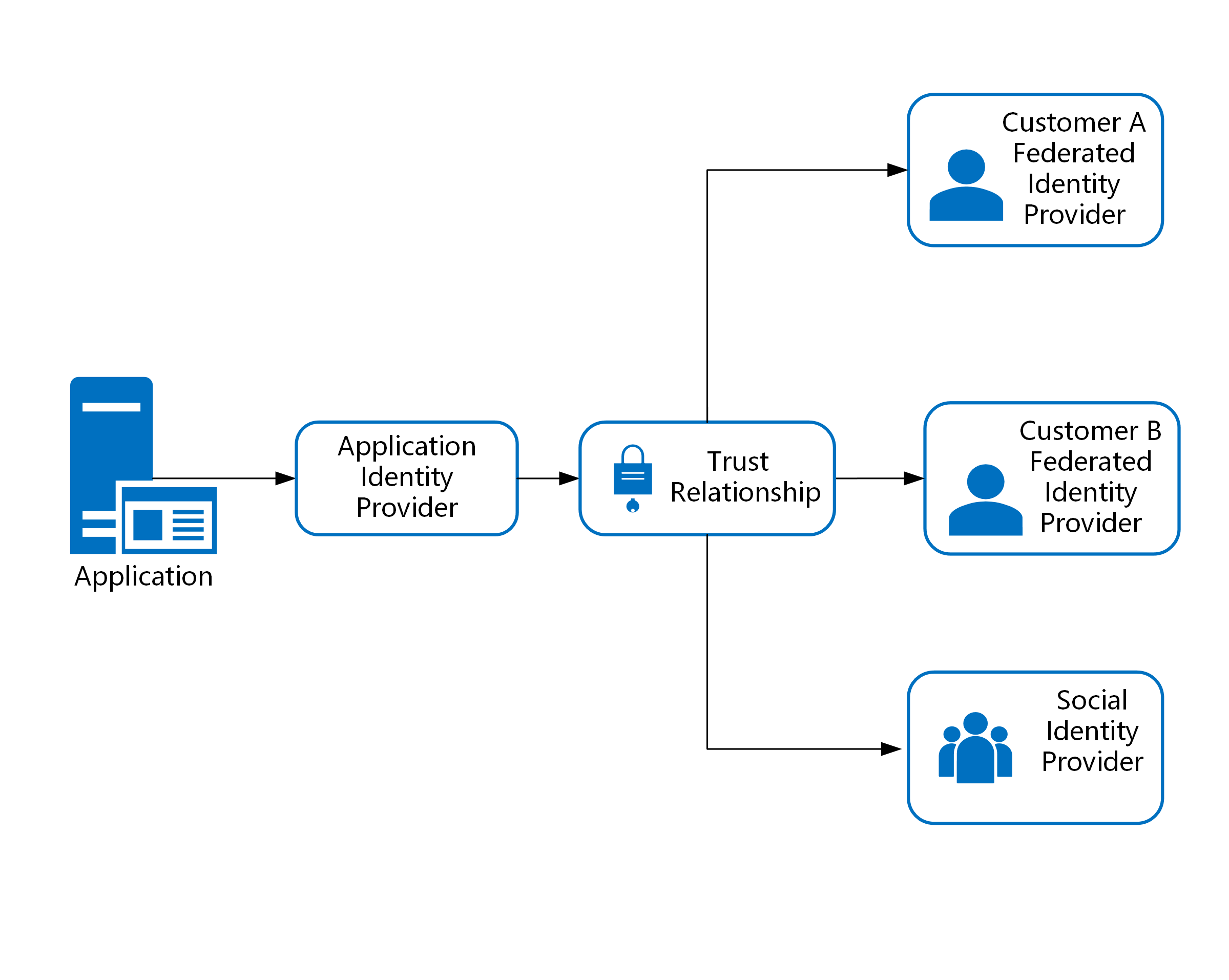Click the arrow from Application to Identity Provider

[230, 470]
